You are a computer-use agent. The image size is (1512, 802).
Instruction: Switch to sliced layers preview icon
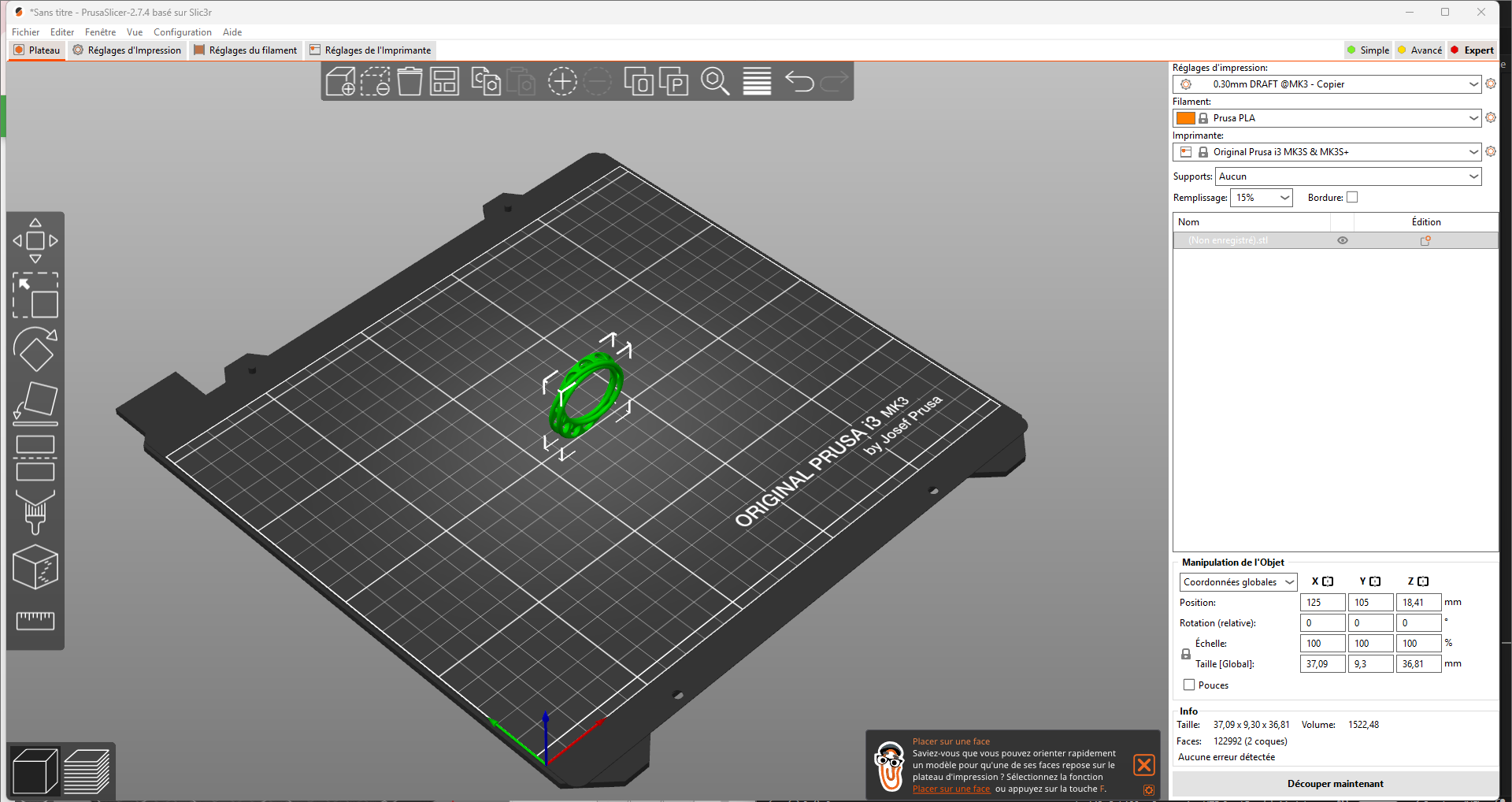(87, 770)
